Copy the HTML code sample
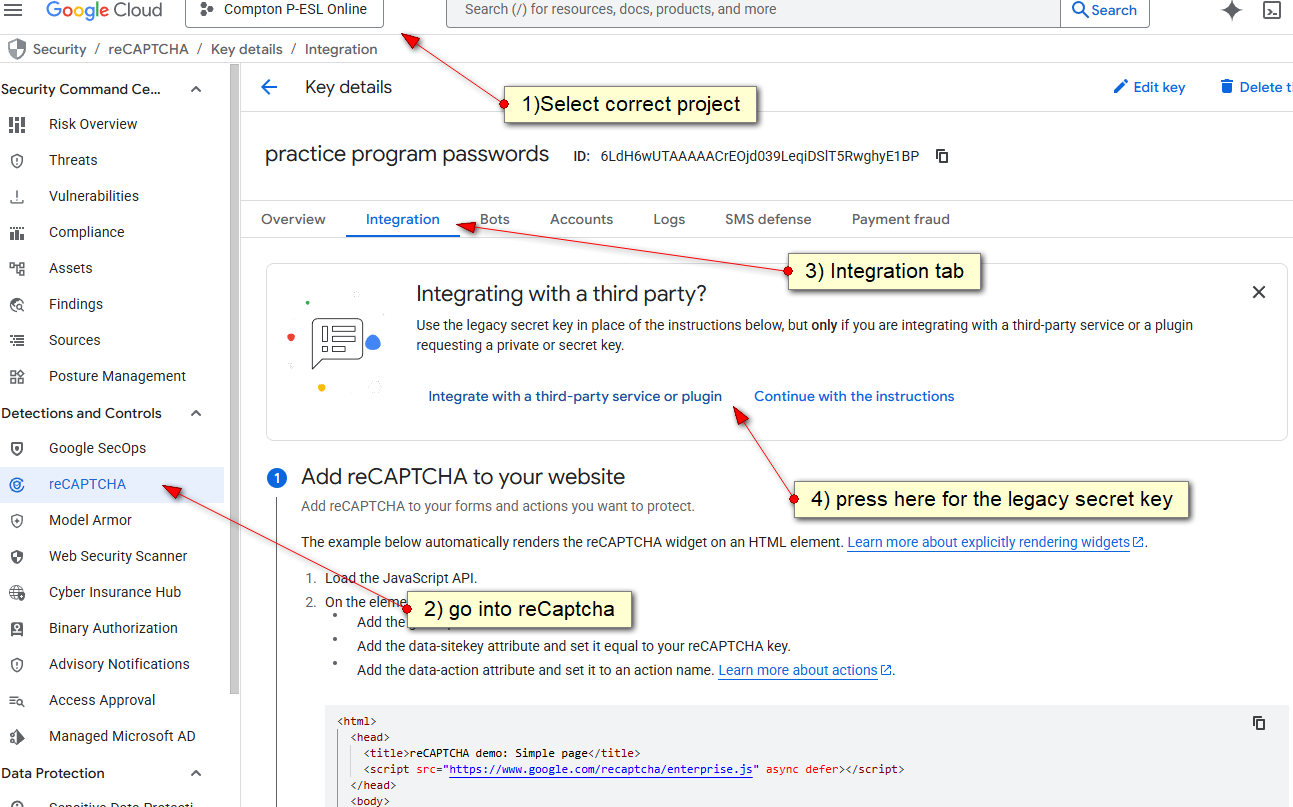Screen dimensions: 1293x807 tap(1259, 723)
